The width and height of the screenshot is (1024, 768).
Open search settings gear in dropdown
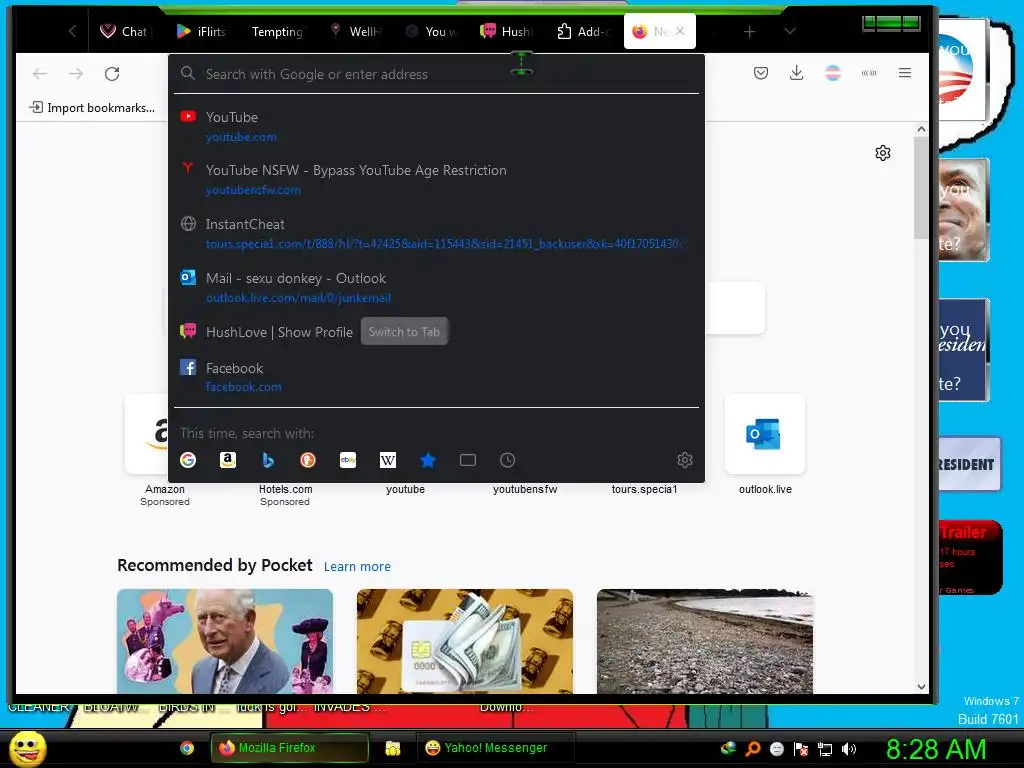click(685, 460)
